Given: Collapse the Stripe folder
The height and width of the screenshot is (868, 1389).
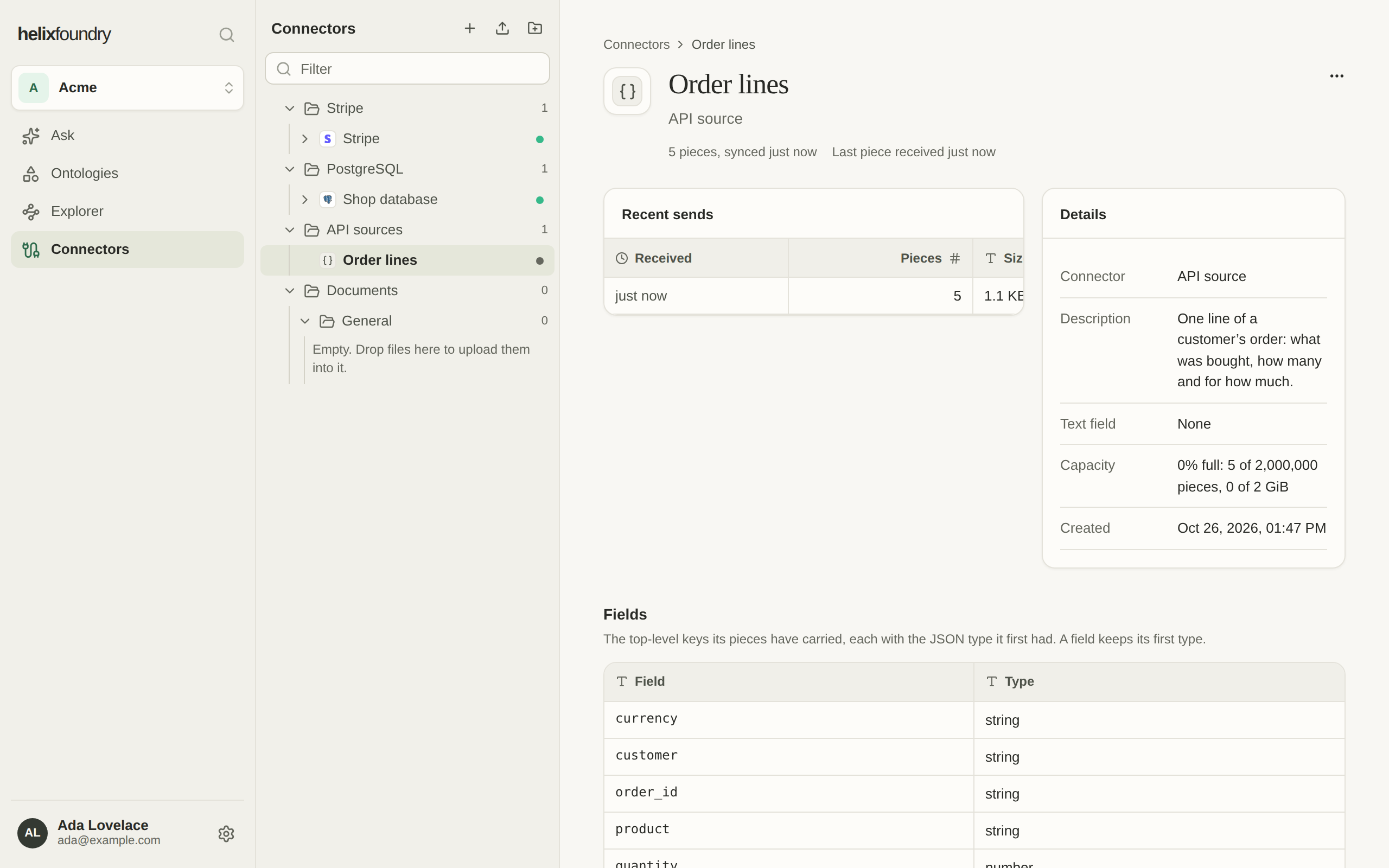Looking at the screenshot, I should (290, 108).
